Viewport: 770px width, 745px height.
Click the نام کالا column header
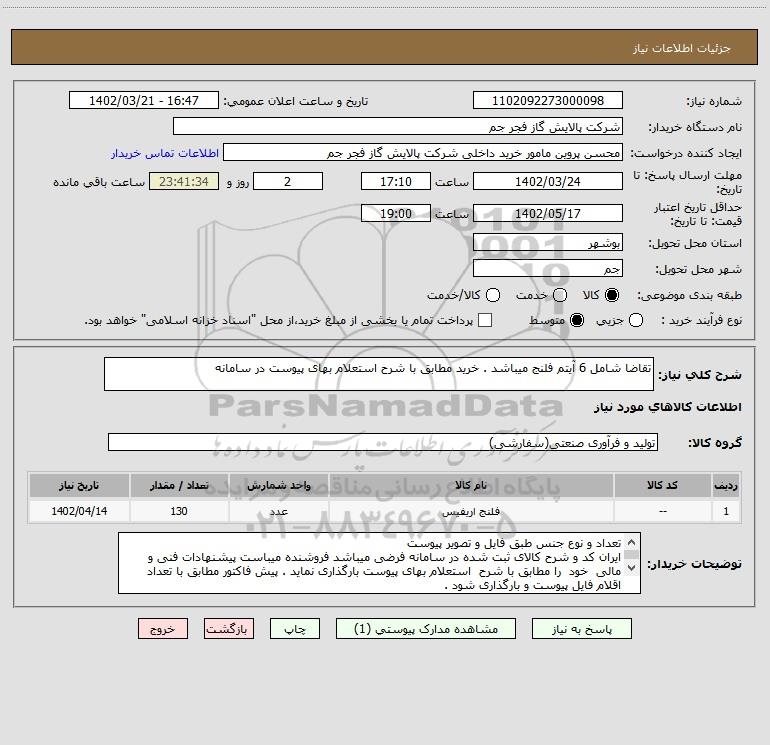tap(471, 485)
